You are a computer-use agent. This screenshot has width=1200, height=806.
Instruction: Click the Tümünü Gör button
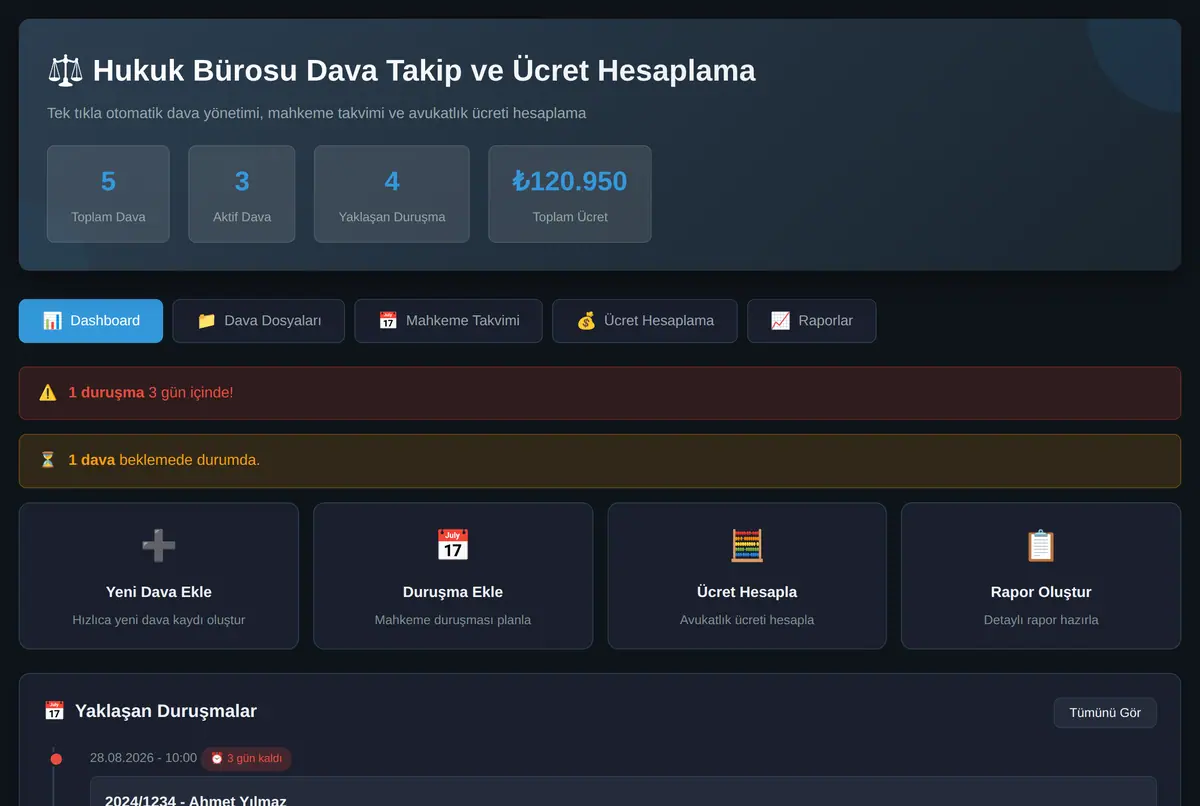point(1105,713)
